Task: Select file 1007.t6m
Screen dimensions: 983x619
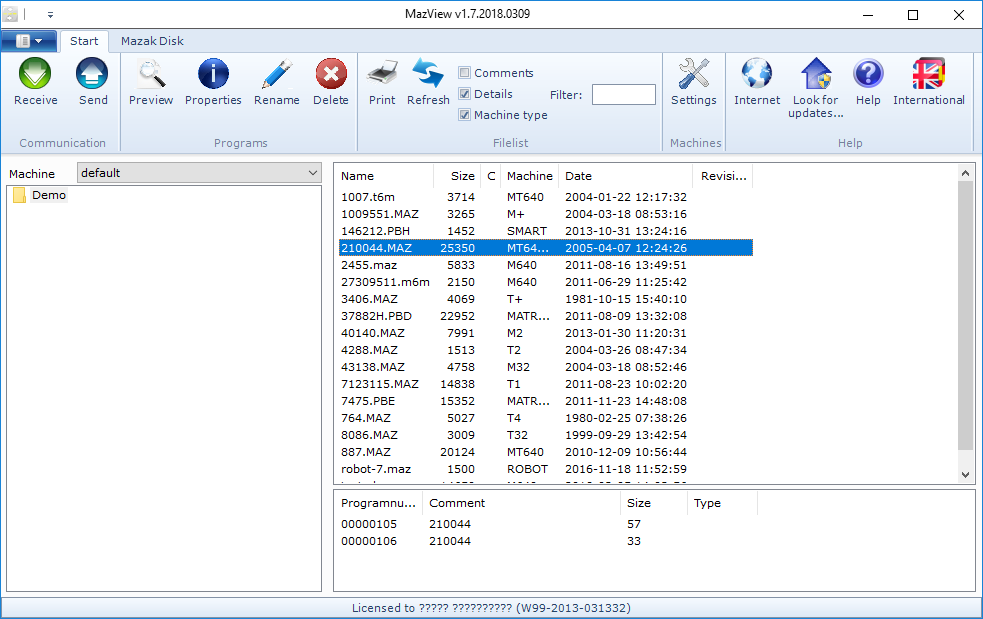Action: click(x=545, y=197)
